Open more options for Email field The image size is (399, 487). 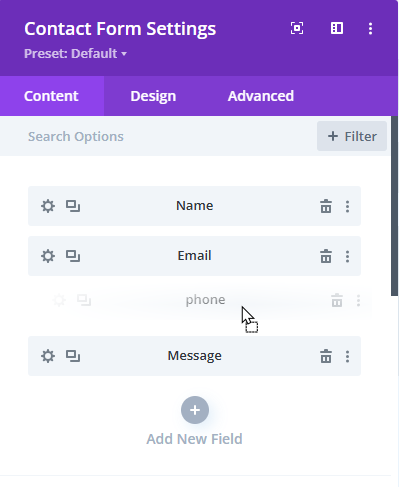pos(347,256)
